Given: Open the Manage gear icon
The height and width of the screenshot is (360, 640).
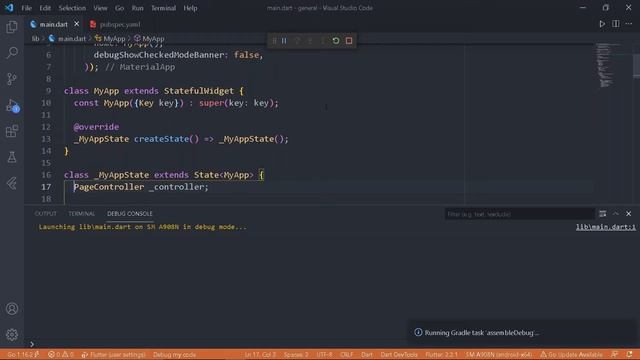Looking at the screenshot, I should click(12, 335).
